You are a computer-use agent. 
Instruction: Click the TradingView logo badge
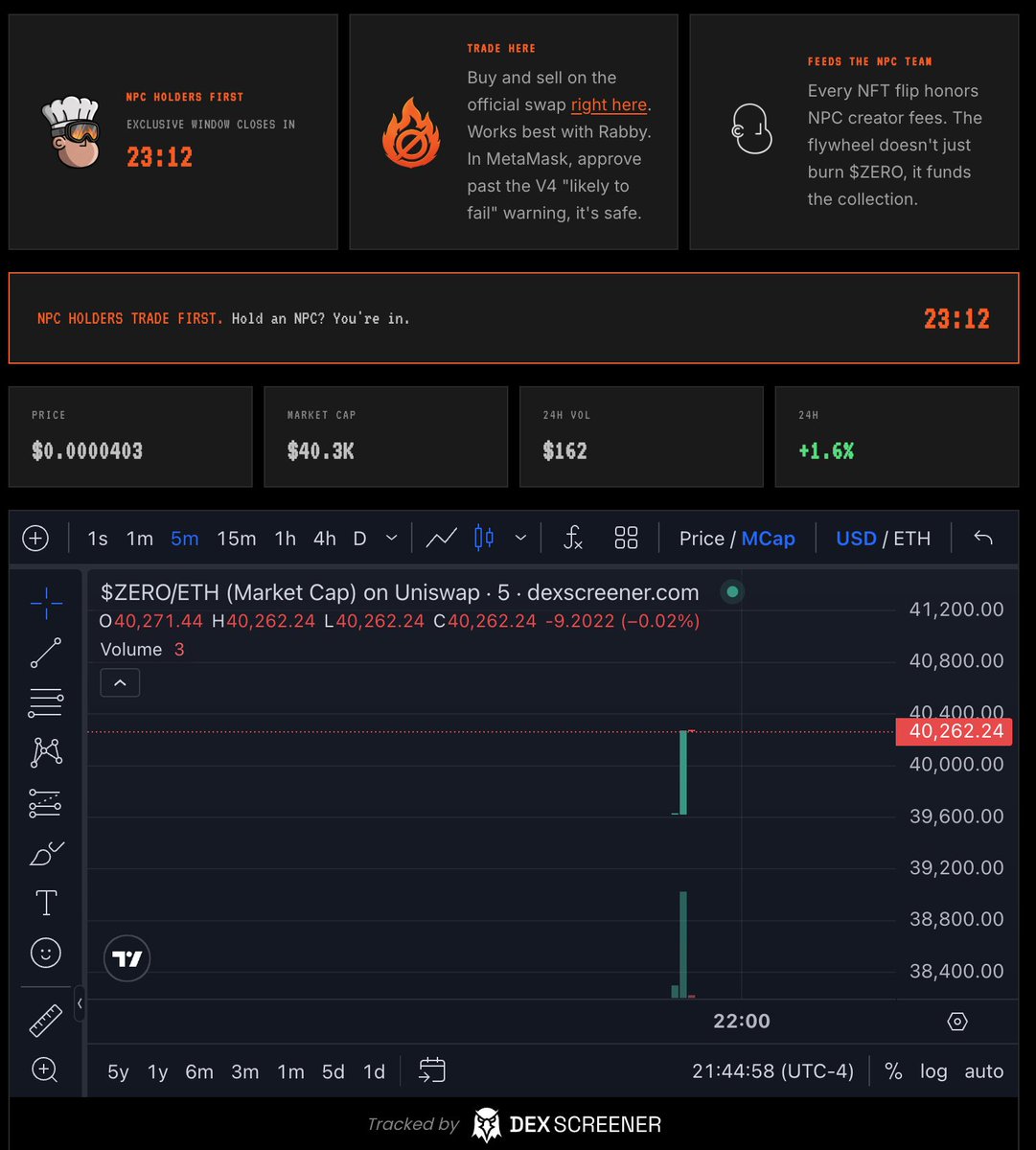point(127,958)
